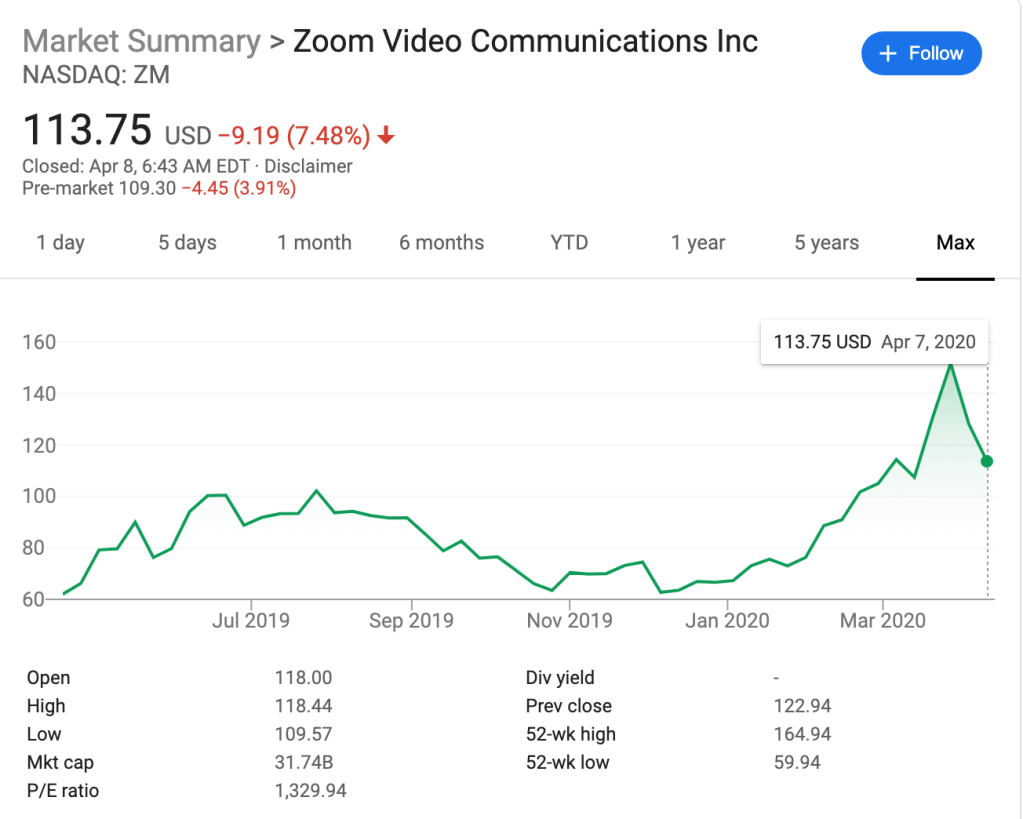
Task: Select the Max range tab
Action: coord(955,243)
